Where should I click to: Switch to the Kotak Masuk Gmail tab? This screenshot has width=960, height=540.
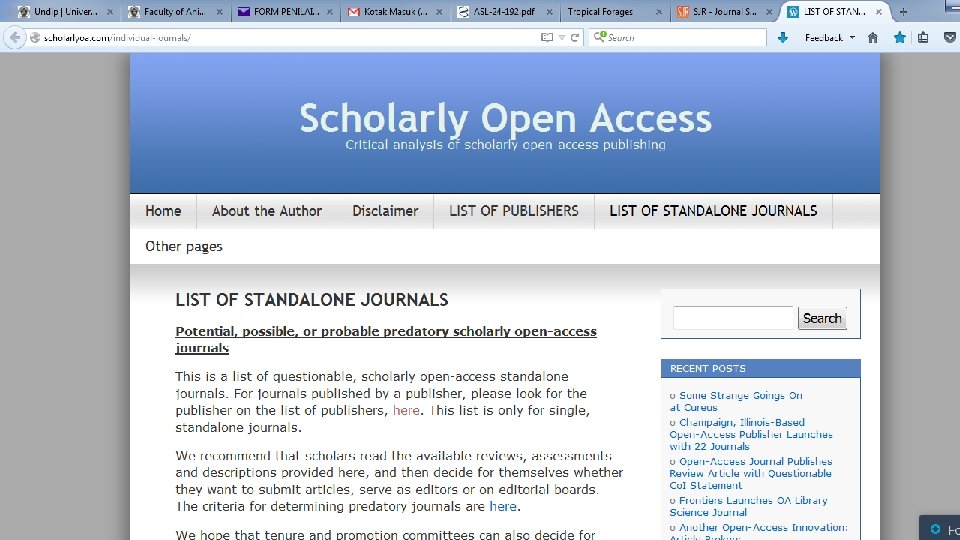tap(395, 12)
